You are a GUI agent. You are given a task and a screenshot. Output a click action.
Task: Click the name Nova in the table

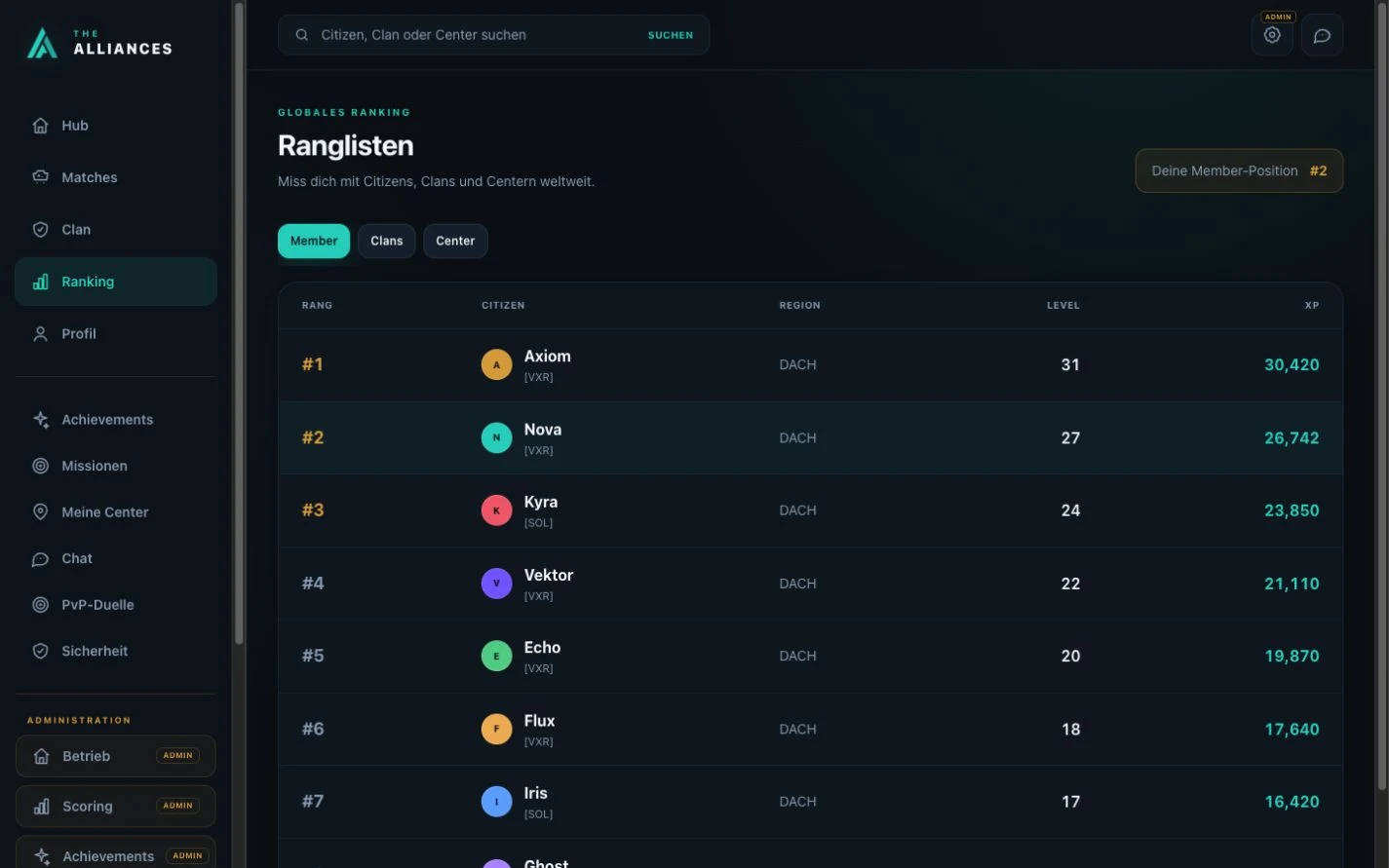543,430
